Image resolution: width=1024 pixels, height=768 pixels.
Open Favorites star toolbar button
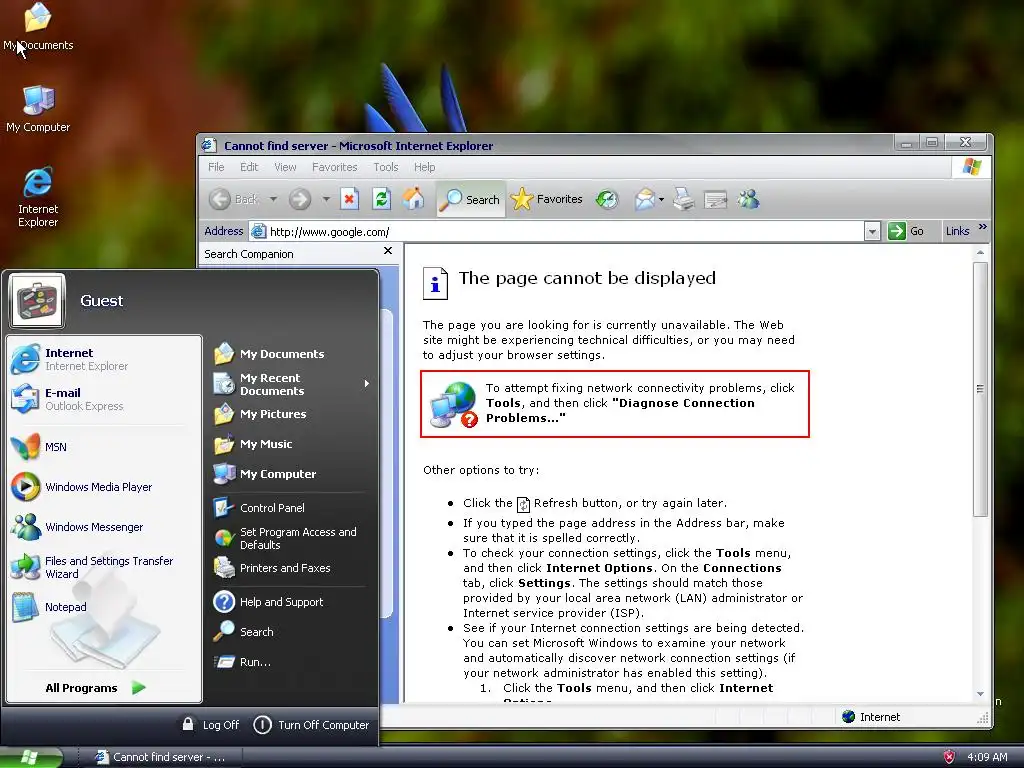547,199
